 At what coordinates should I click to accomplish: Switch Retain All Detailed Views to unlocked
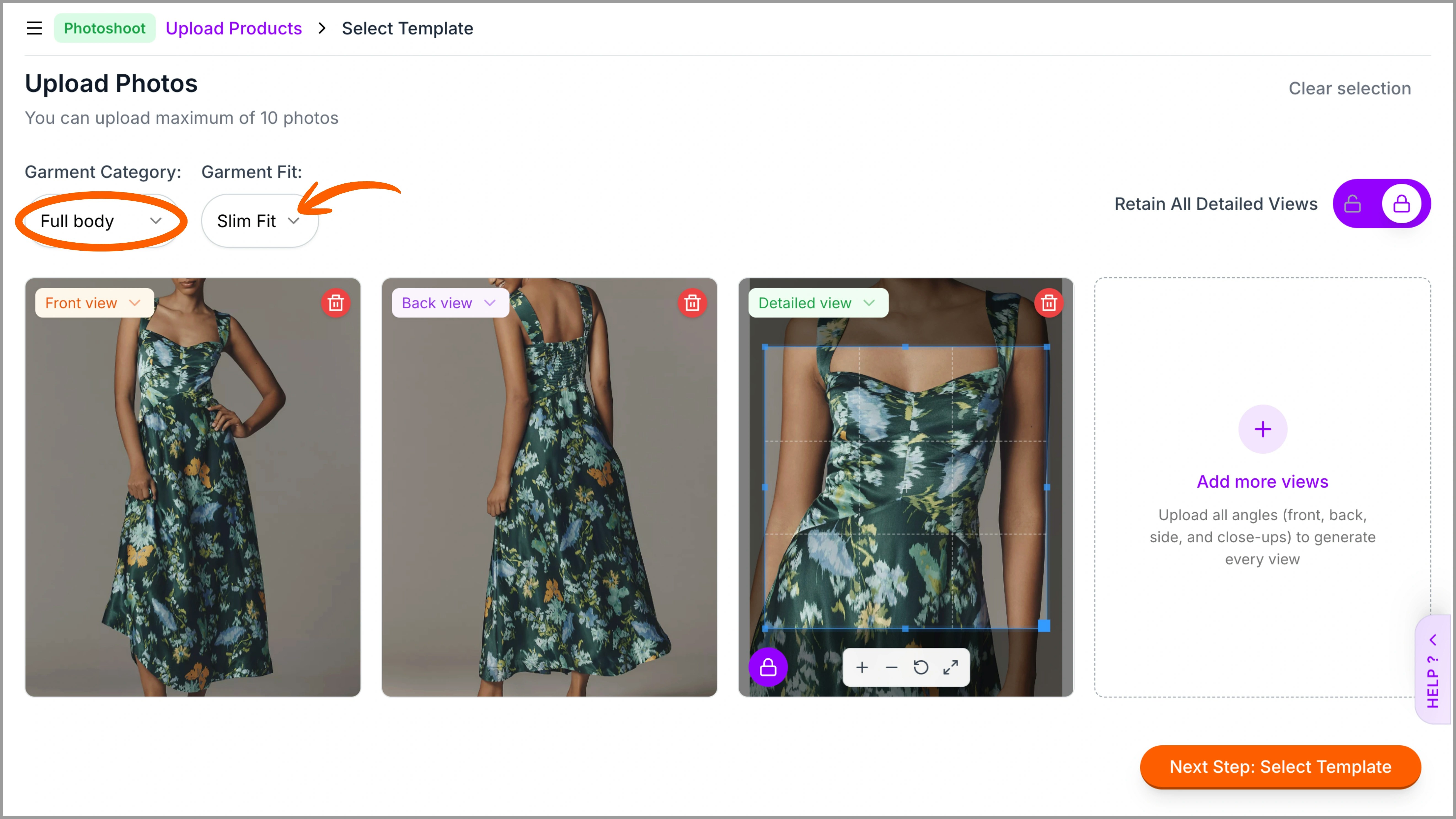(x=1353, y=204)
